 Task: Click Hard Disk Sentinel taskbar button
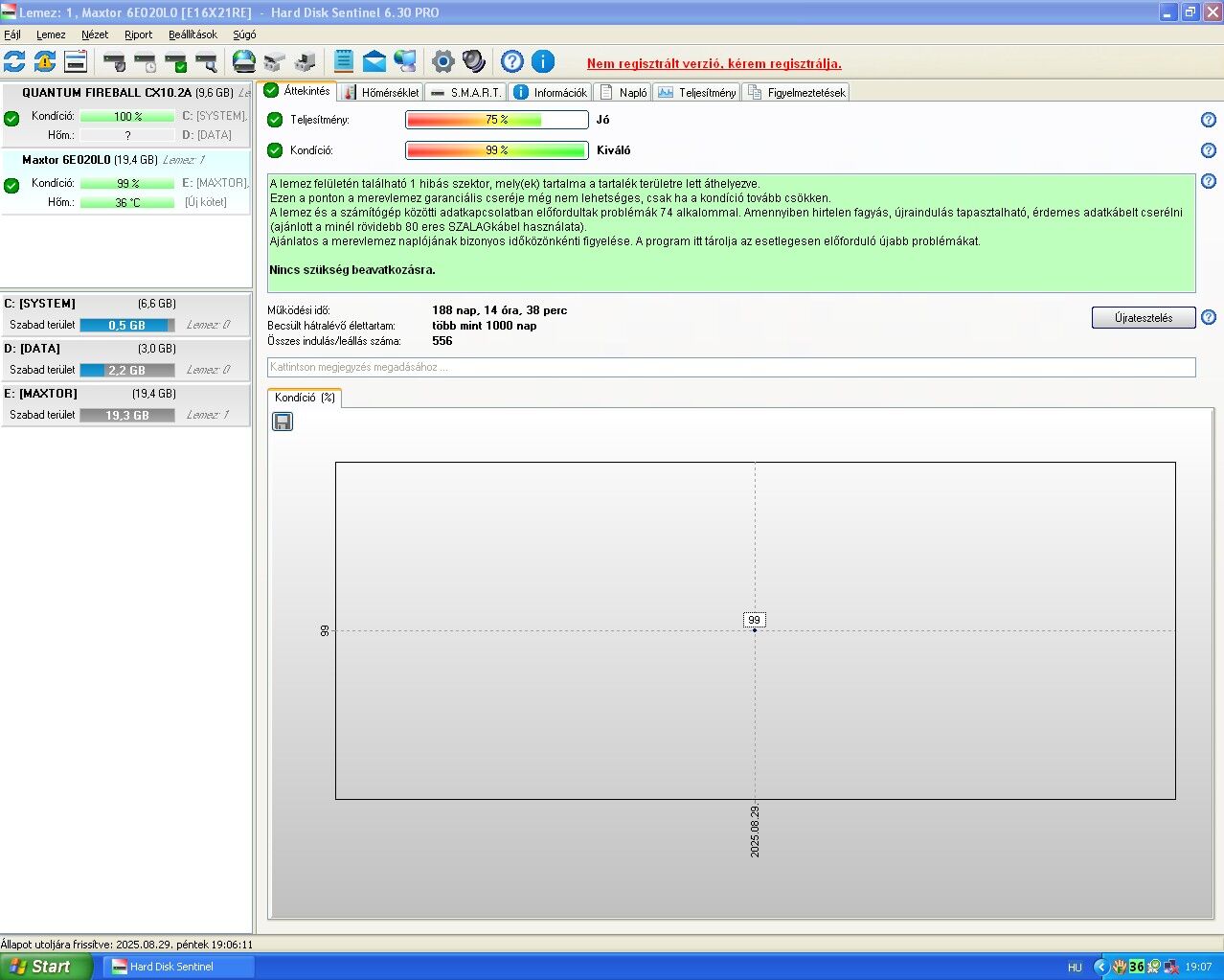click(x=179, y=967)
